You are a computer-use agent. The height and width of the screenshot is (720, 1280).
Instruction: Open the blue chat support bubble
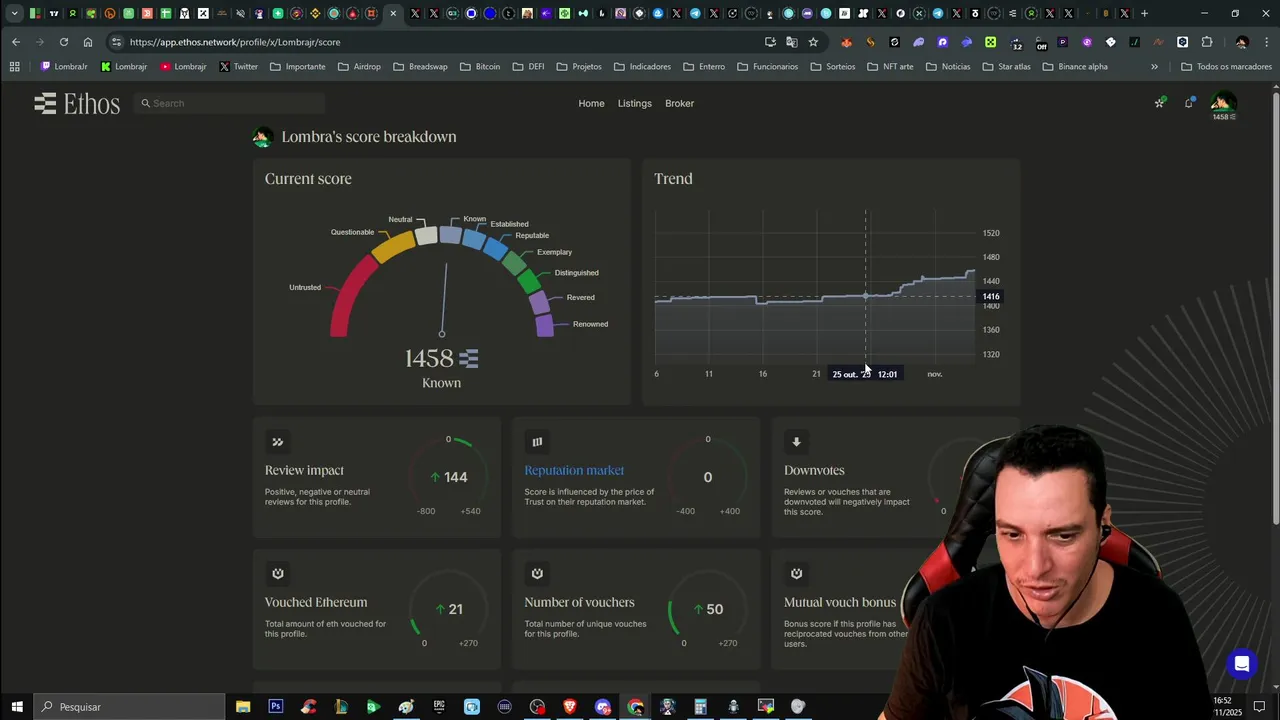tap(1241, 664)
